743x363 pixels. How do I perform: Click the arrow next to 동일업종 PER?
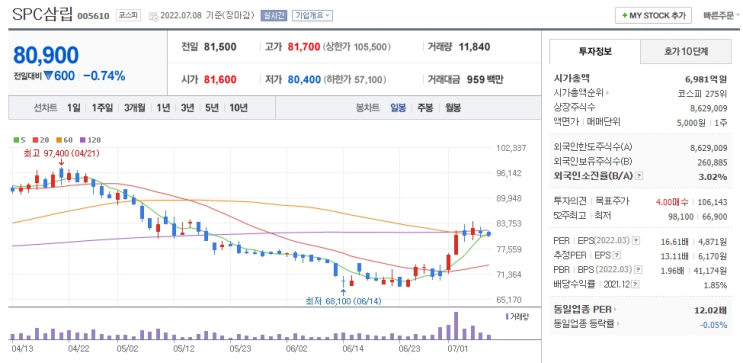click(615, 310)
